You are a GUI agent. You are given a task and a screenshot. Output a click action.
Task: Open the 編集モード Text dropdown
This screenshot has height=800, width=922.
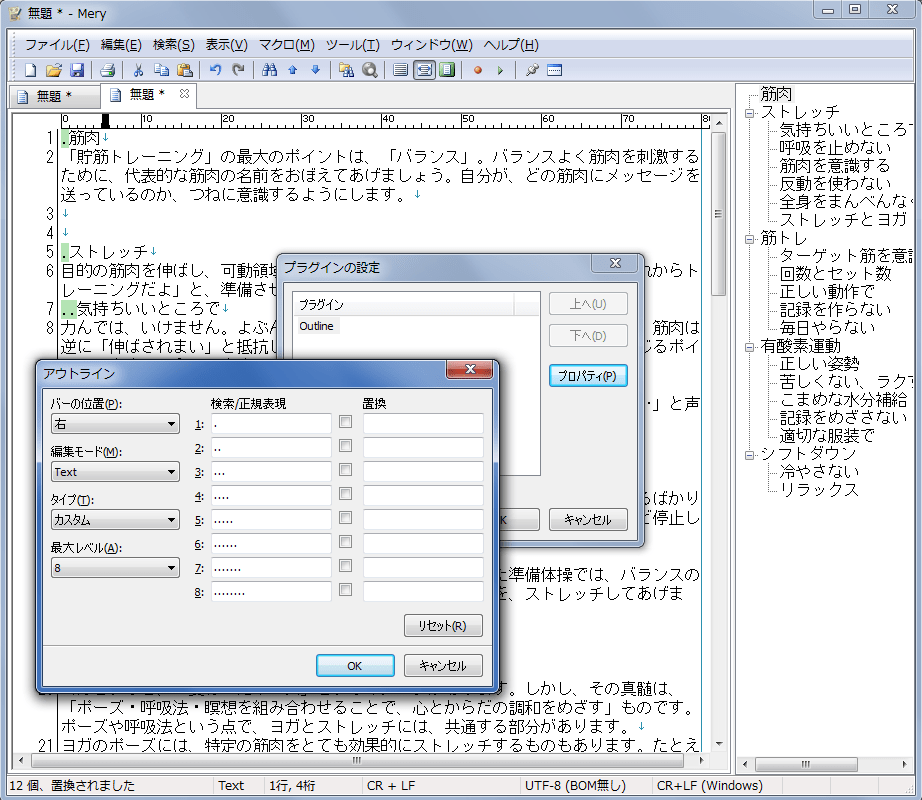point(115,472)
